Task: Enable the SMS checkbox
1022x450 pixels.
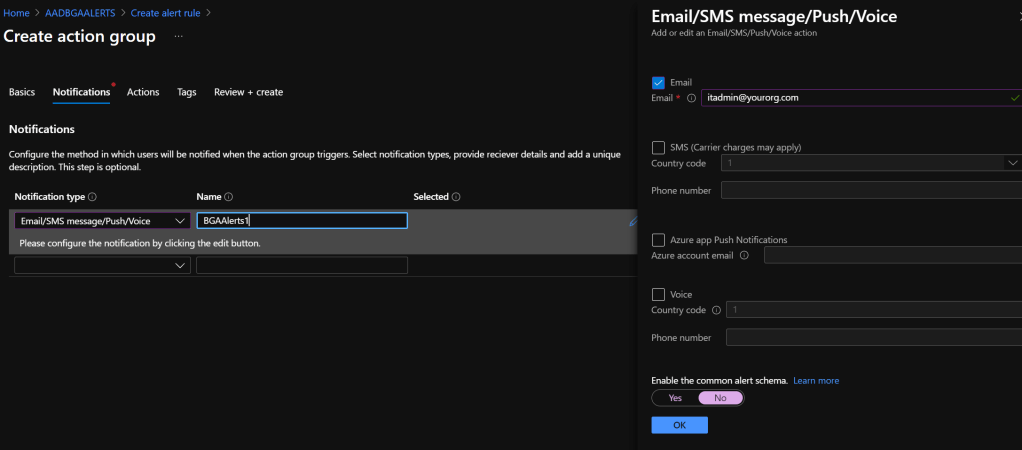Action: click(x=658, y=147)
